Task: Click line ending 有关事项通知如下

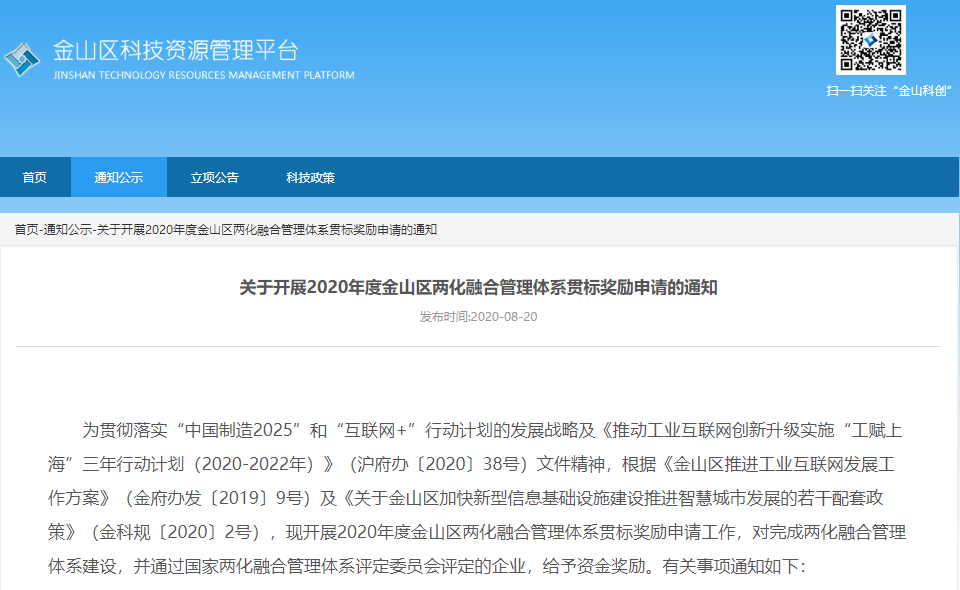Action: point(427,566)
